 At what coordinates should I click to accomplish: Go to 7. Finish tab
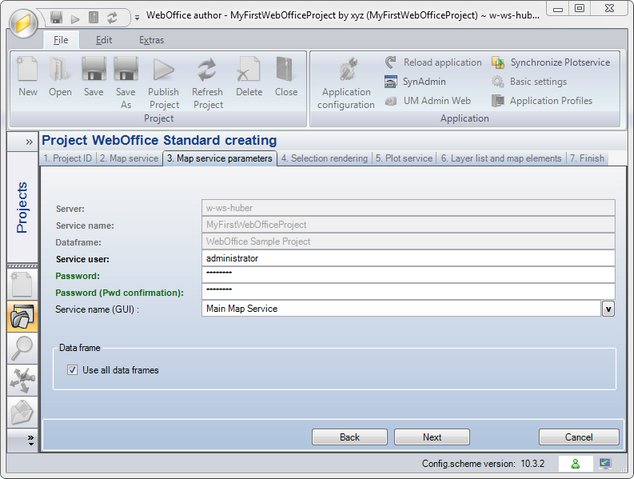click(587, 158)
